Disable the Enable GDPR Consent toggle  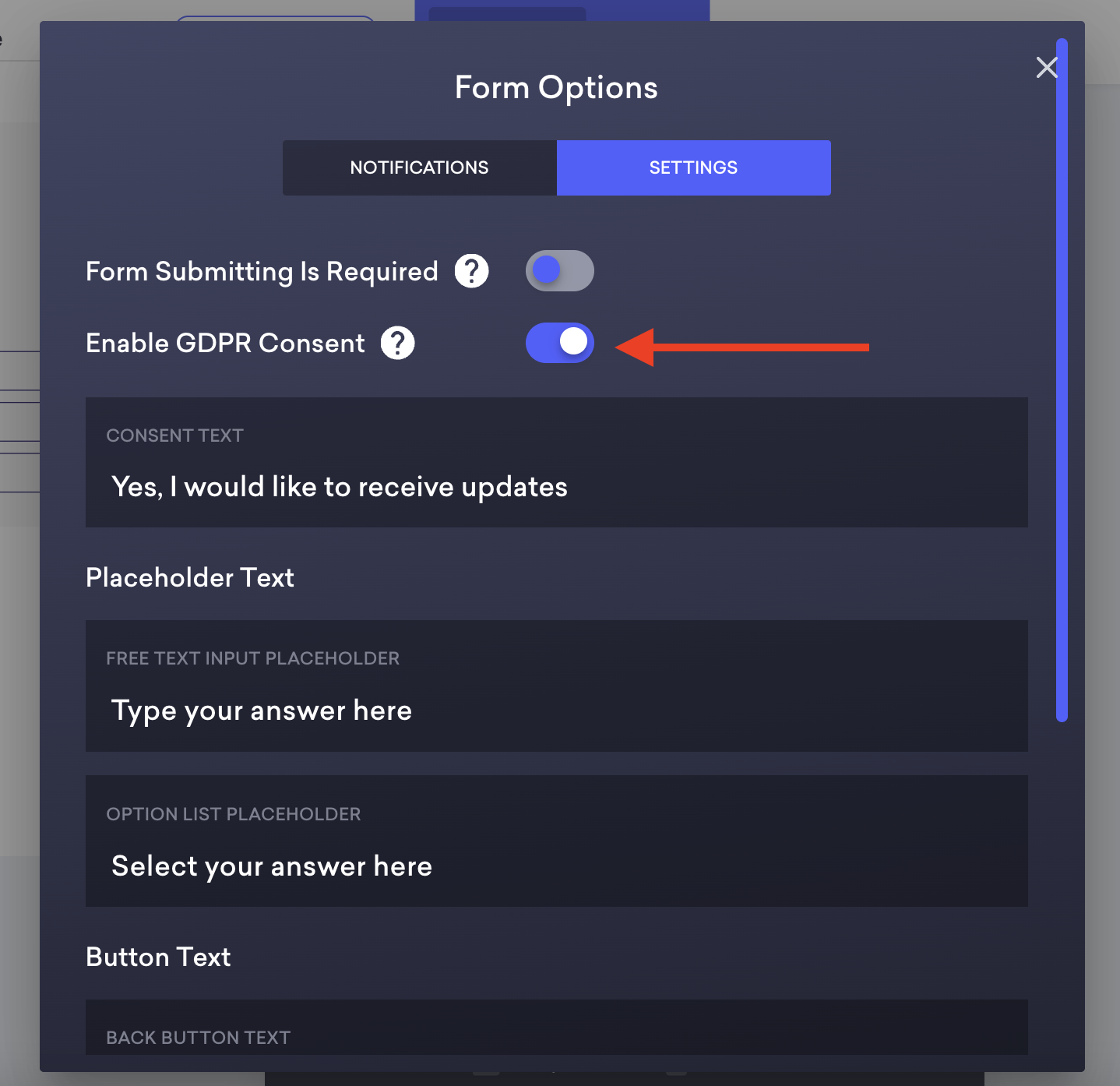(559, 343)
